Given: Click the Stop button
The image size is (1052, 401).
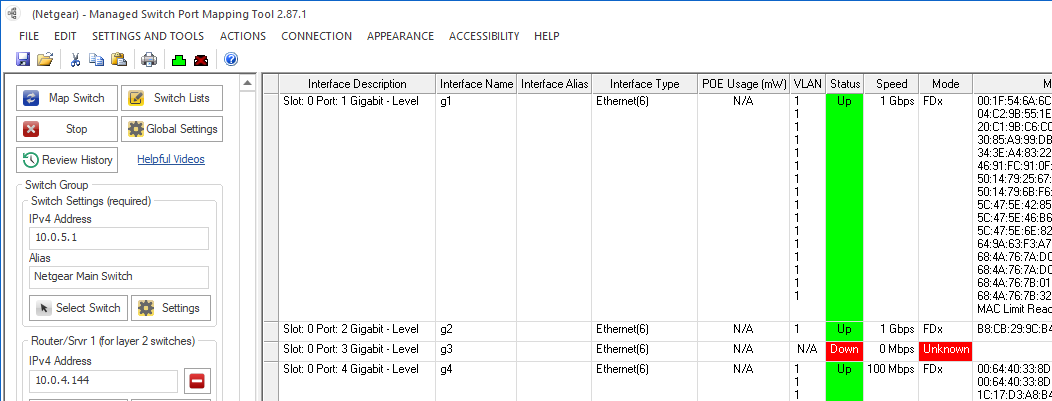Looking at the screenshot, I should pos(66,129).
